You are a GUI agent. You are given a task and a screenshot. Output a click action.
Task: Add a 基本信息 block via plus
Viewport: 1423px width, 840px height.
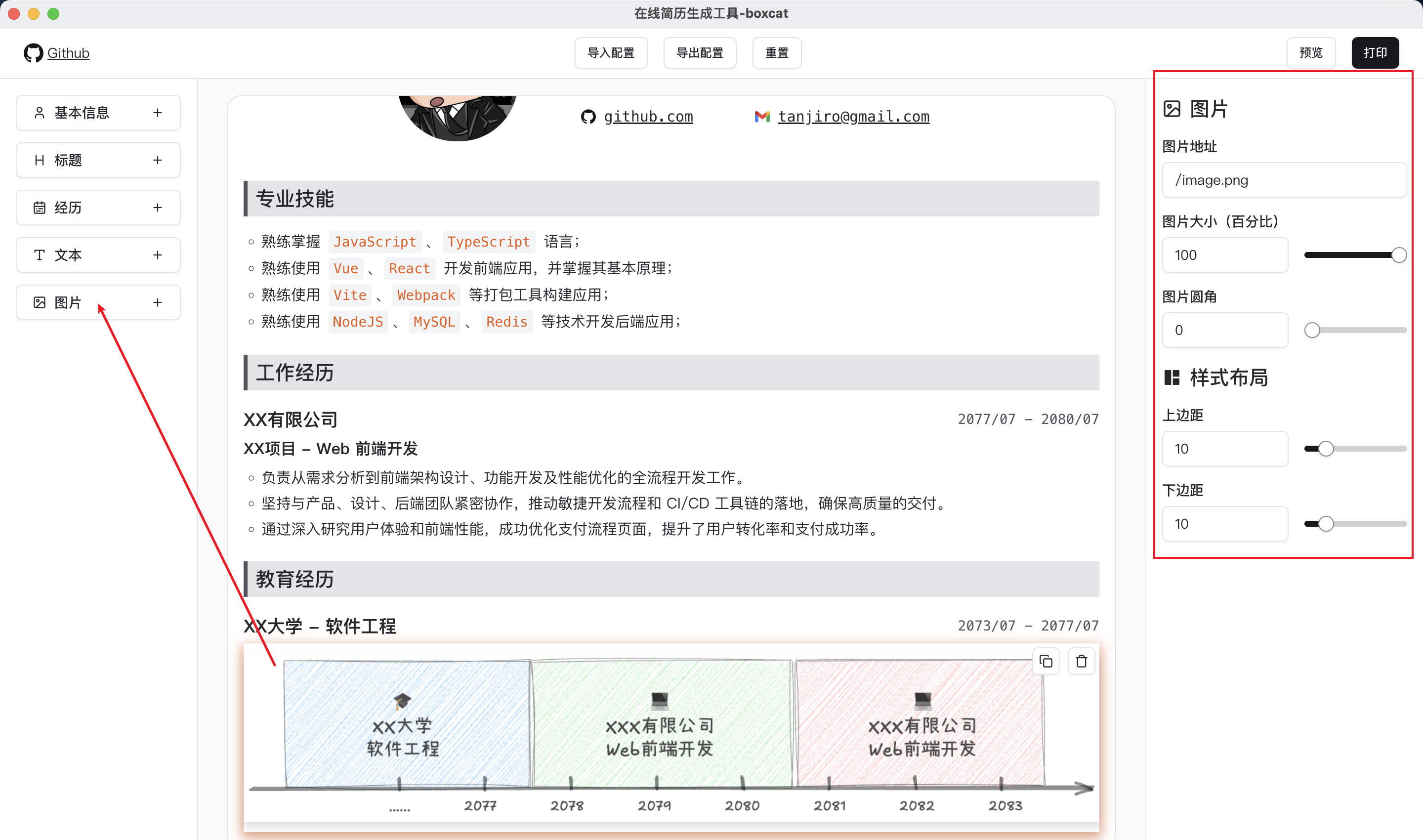(157, 113)
